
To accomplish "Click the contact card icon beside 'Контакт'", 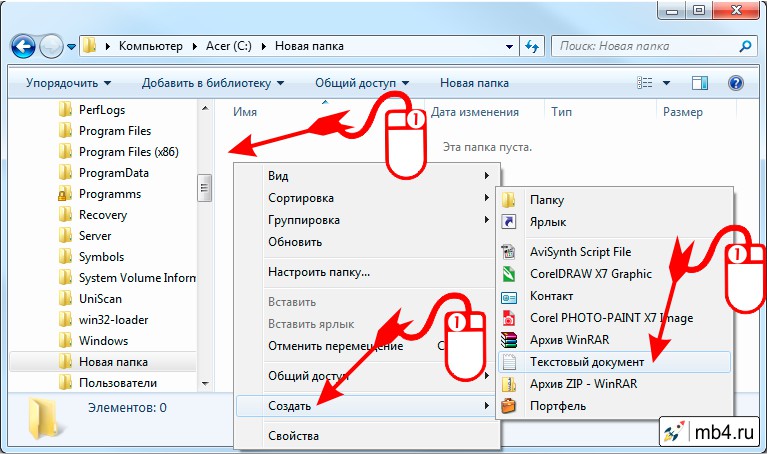I will coord(509,296).
